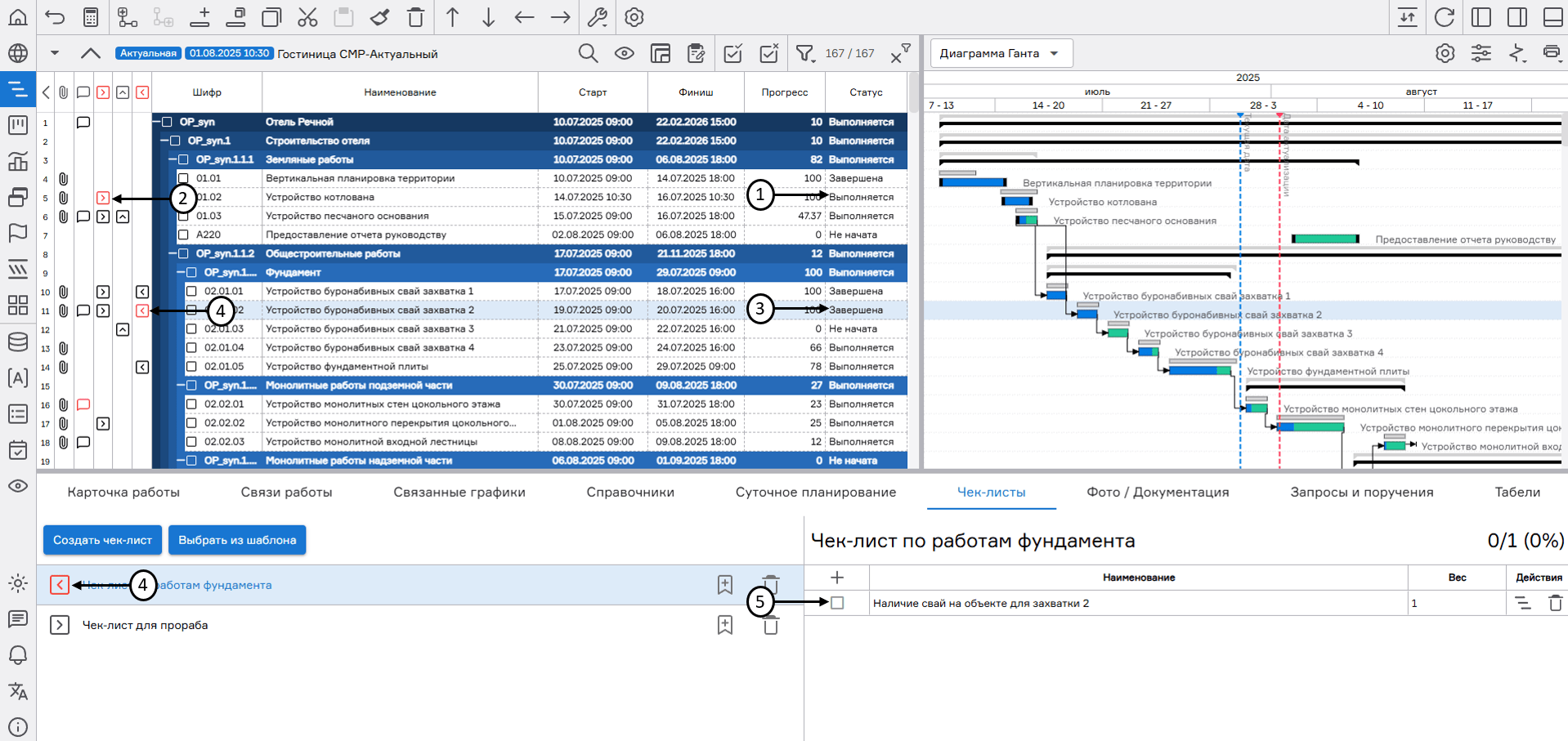
Task: Click the magnifier search icon
Action: click(x=588, y=54)
